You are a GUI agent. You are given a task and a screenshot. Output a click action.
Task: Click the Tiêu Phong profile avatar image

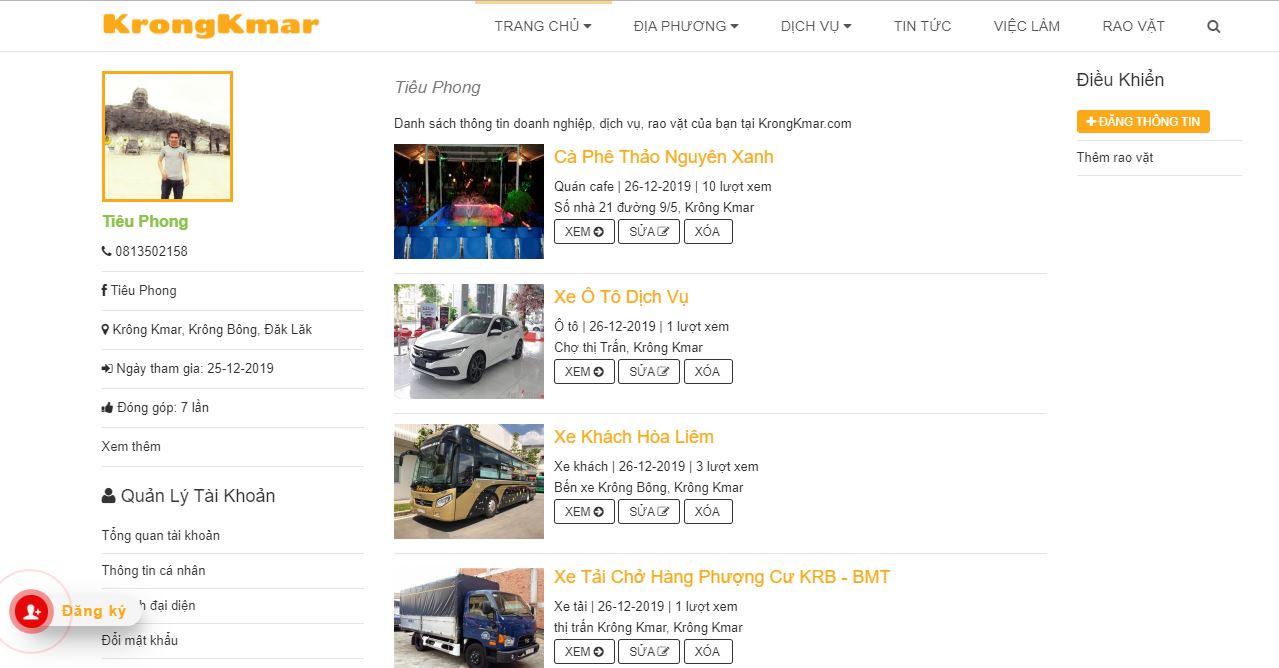[x=167, y=136]
